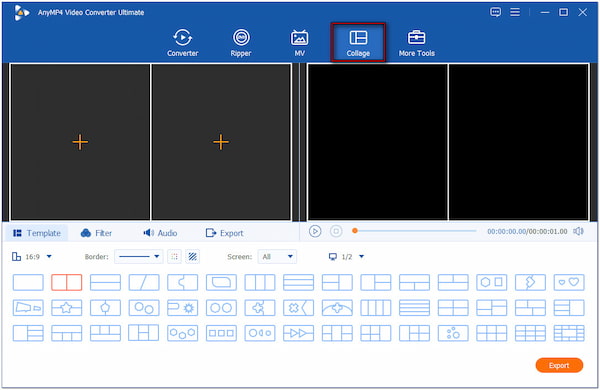The image size is (600, 390).
Task: Open More Tools toolbox
Action: point(417,43)
